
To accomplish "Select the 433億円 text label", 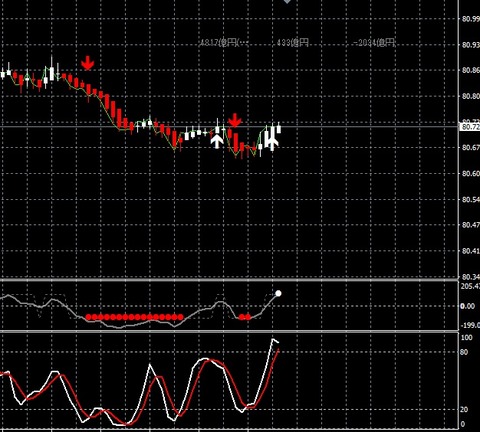I will pyautogui.click(x=293, y=43).
